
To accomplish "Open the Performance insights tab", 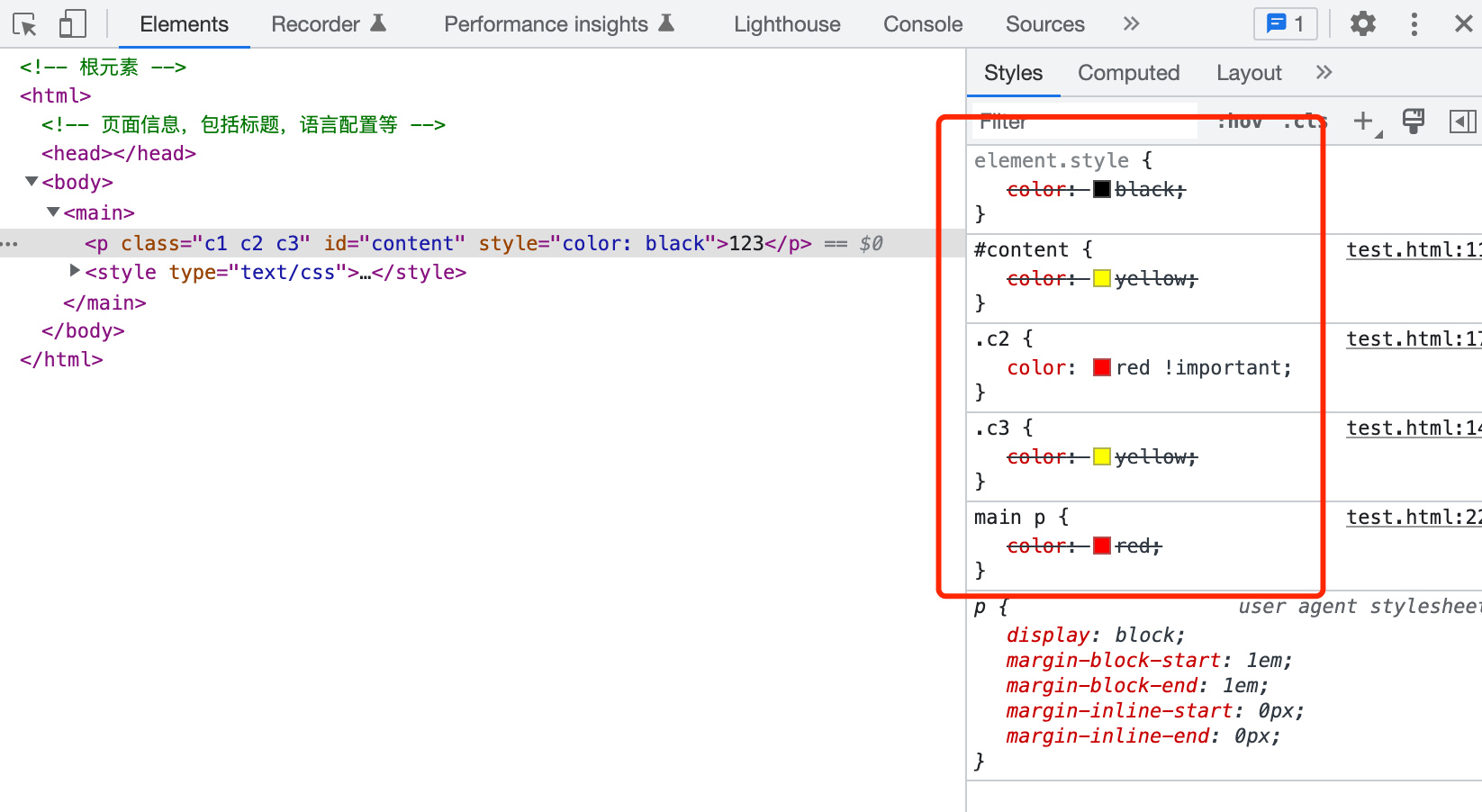I will point(558,24).
